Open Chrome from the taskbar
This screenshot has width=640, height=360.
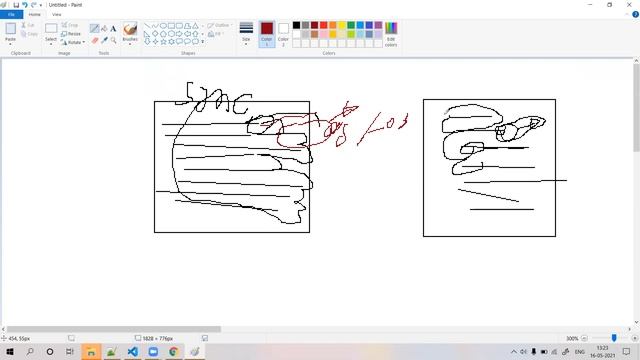[x=173, y=351]
